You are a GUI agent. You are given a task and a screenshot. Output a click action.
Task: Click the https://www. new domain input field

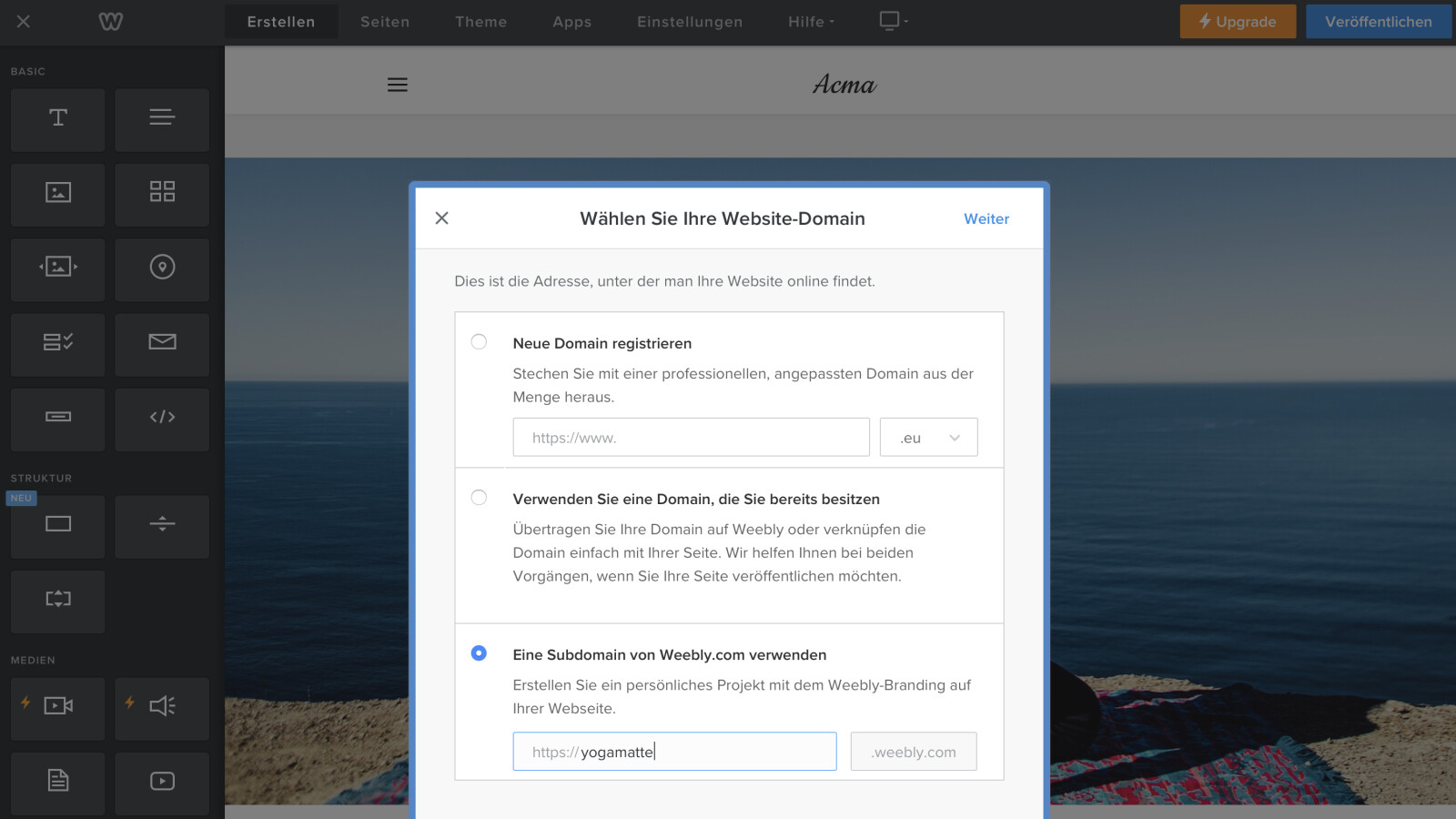692,438
